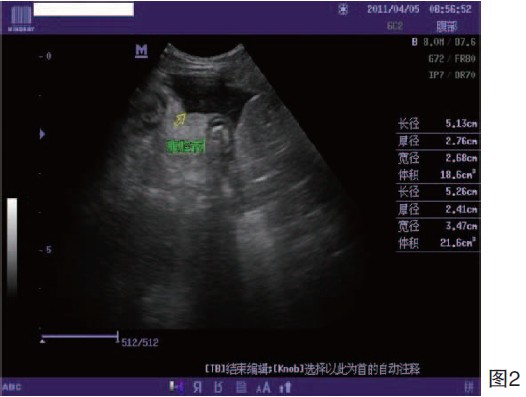Image resolution: width=526 pixels, height=397 pixels.
Task: Select the 6C2 probe label
Action: [x=395, y=26]
